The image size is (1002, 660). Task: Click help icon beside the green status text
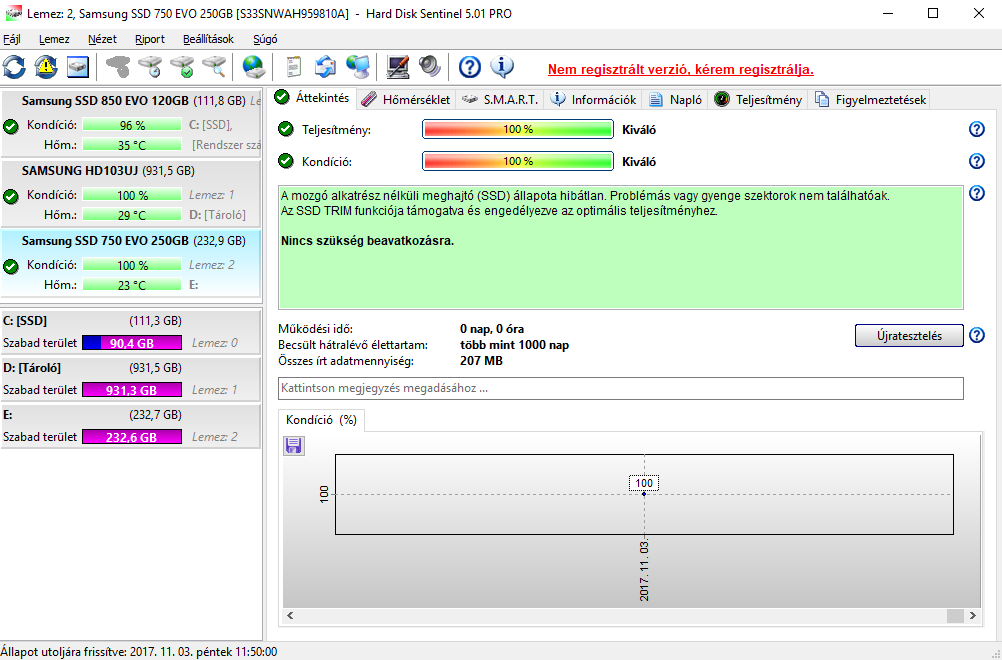click(976, 193)
